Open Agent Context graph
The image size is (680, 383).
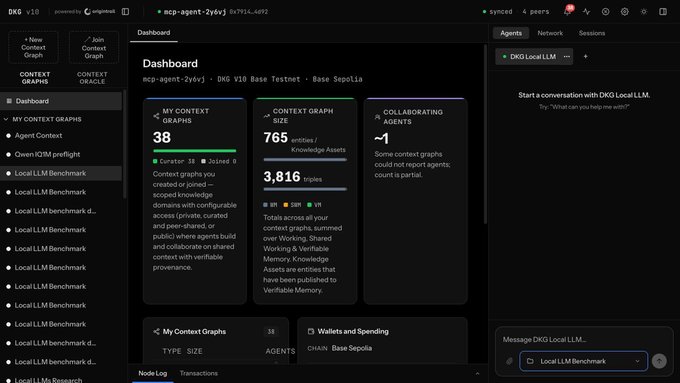pyautogui.click(x=61, y=135)
